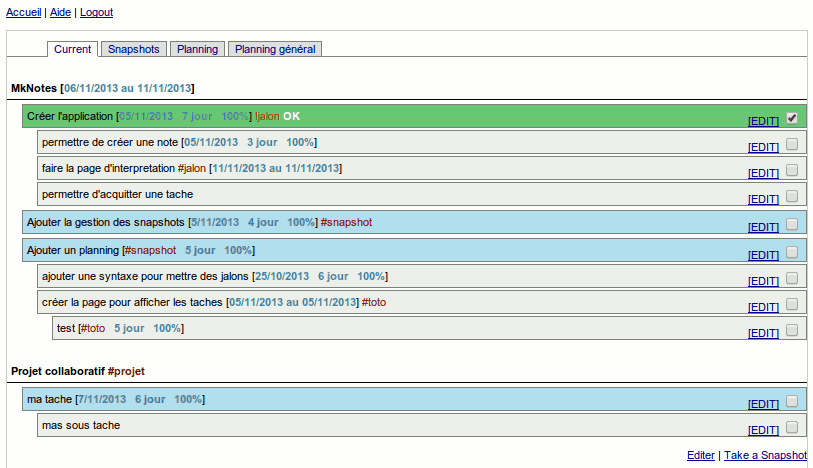
Task: Edit 'Ajouter la gestion des snapshots' task
Action: pos(763,227)
